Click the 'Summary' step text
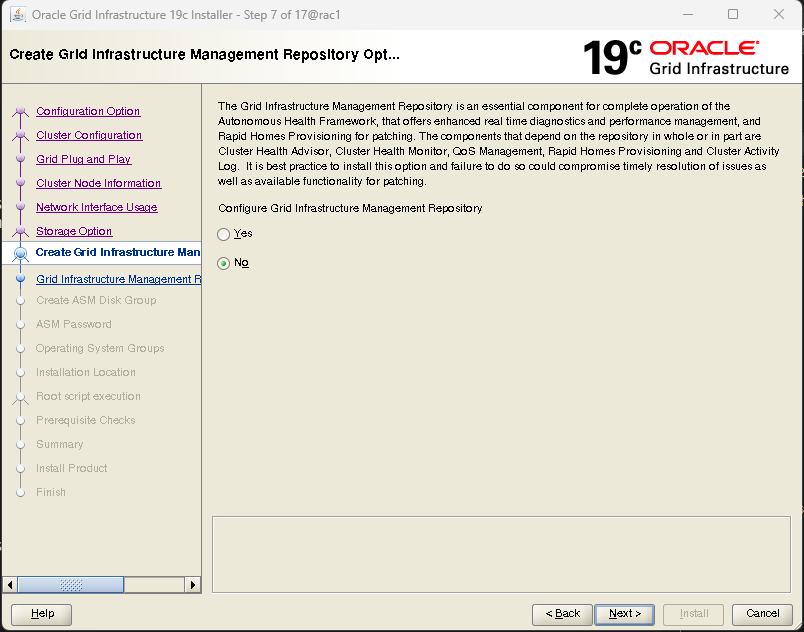The width and height of the screenshot is (804, 632). click(59, 445)
